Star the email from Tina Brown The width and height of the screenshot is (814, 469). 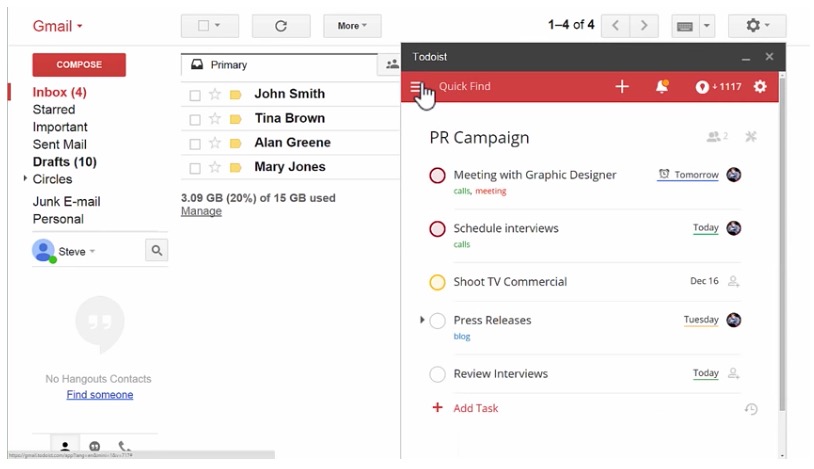(215, 119)
